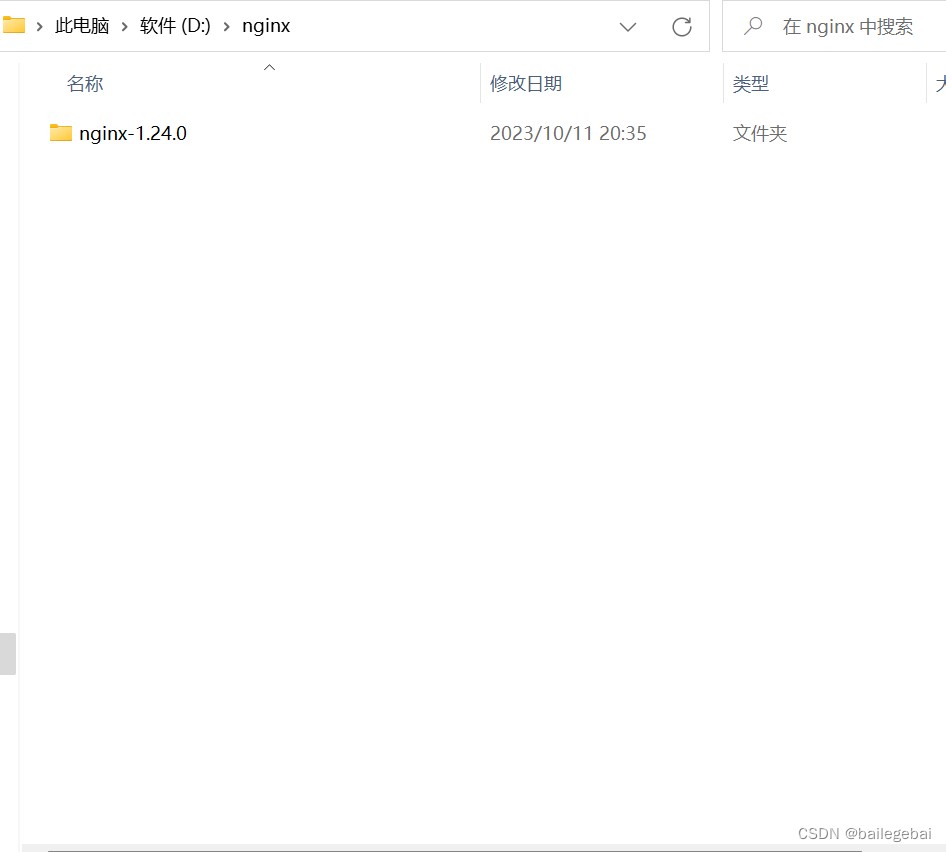Click the 修改日期 column header to sort
Screen dimensions: 946x852
coord(526,83)
